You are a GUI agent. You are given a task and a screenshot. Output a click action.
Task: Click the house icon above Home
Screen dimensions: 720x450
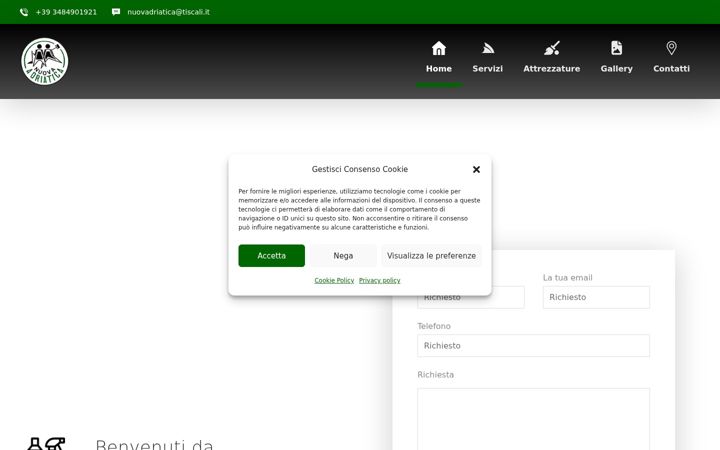[x=439, y=48]
